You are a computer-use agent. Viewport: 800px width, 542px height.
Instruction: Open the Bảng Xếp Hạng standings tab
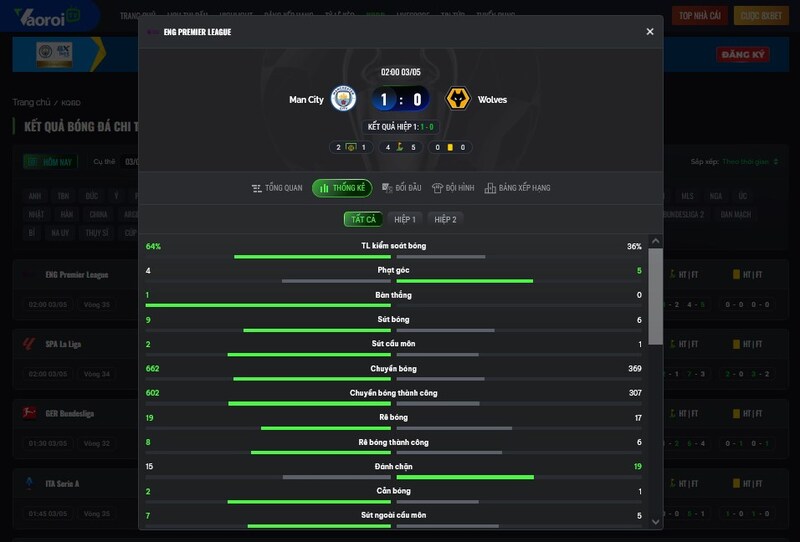point(517,188)
